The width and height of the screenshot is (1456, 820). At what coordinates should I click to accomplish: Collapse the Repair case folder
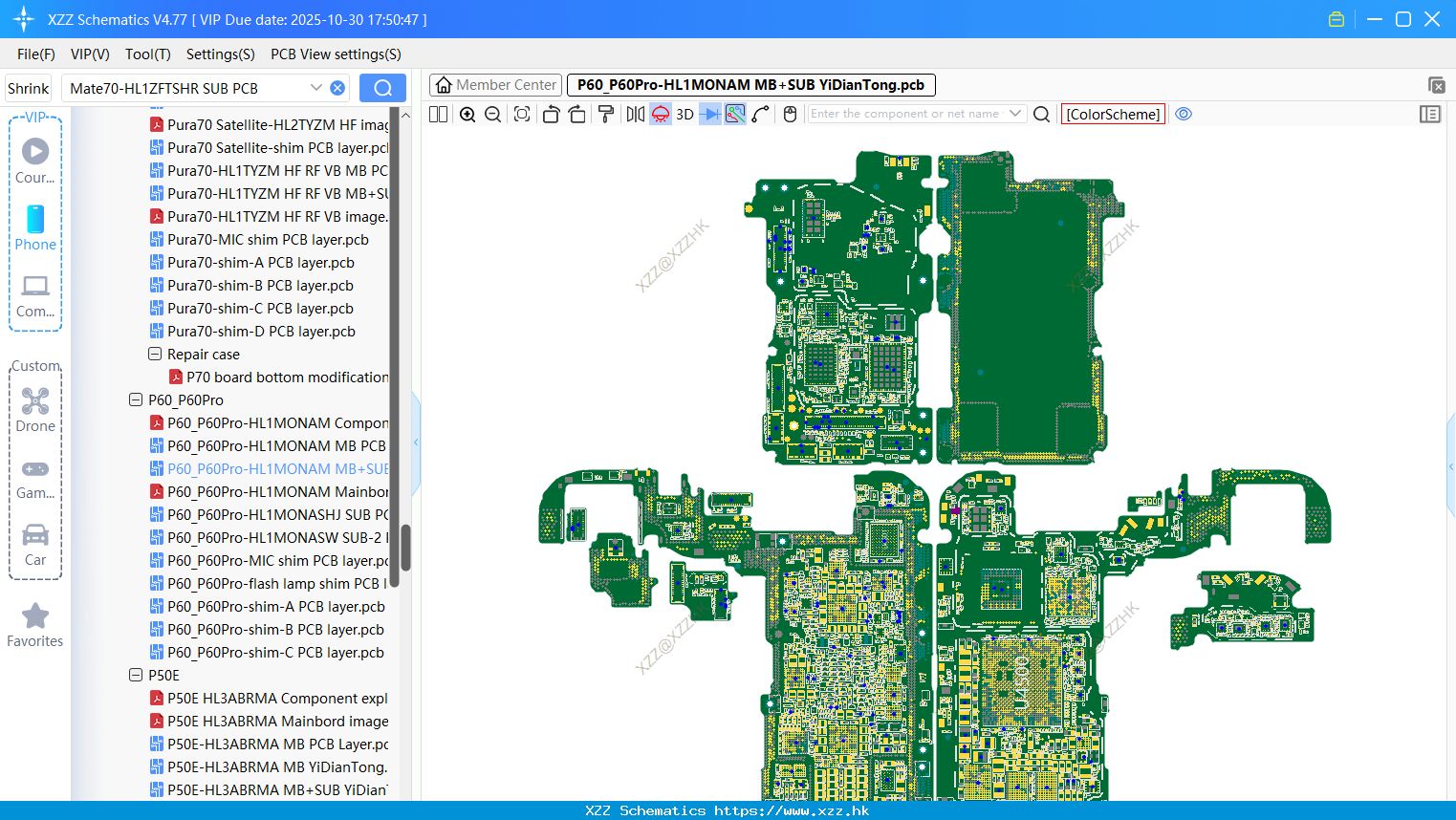pos(155,354)
